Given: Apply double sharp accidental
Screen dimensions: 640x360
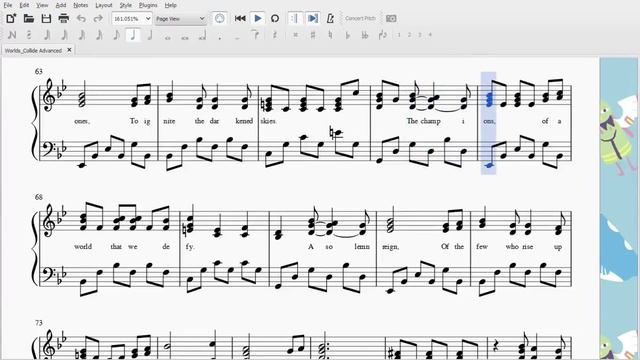Looking at the screenshot, I should 296,35.
